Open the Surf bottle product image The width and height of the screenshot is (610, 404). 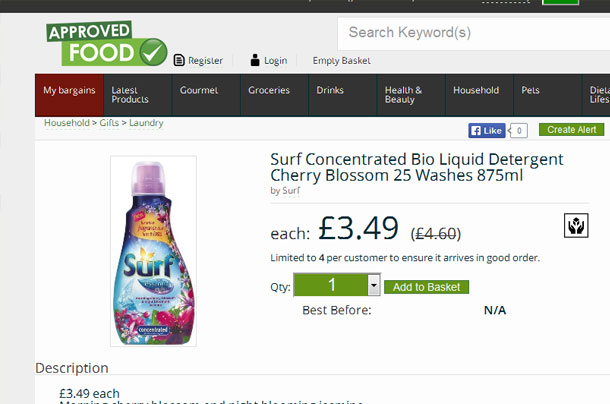click(153, 251)
